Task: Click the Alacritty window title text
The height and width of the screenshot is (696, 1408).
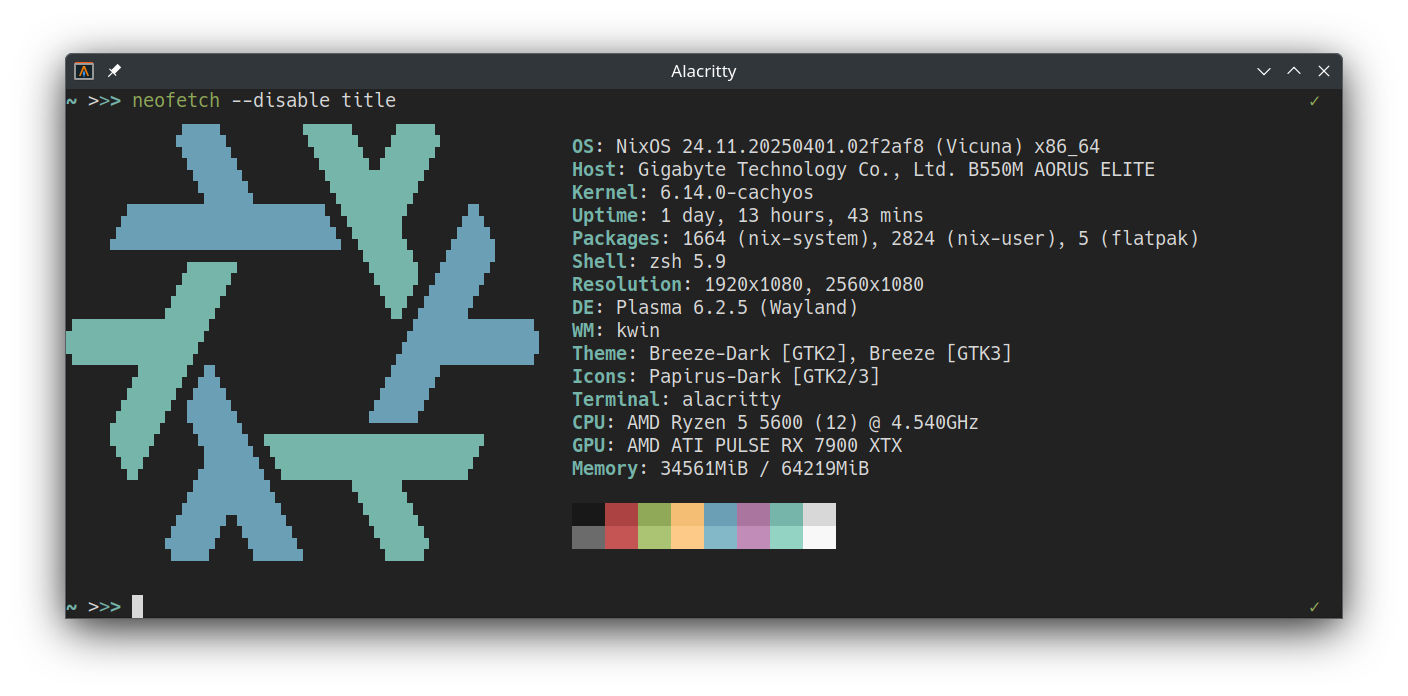Action: [704, 71]
